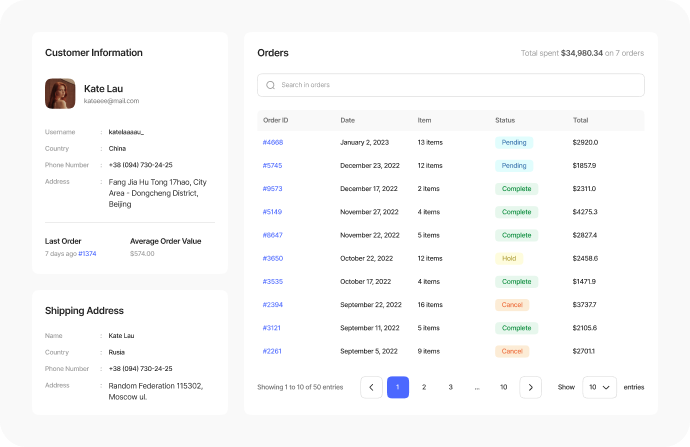Open order #4668
This screenshot has width=690, height=447.
(273, 143)
